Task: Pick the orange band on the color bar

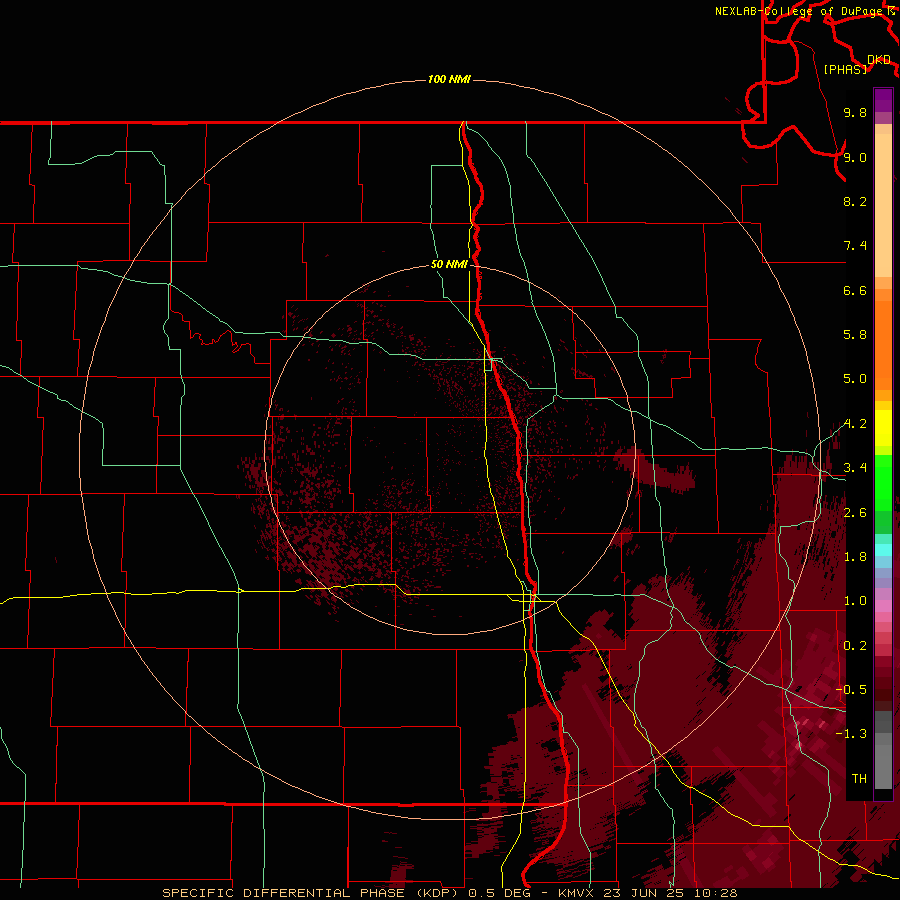Action: pos(883,346)
